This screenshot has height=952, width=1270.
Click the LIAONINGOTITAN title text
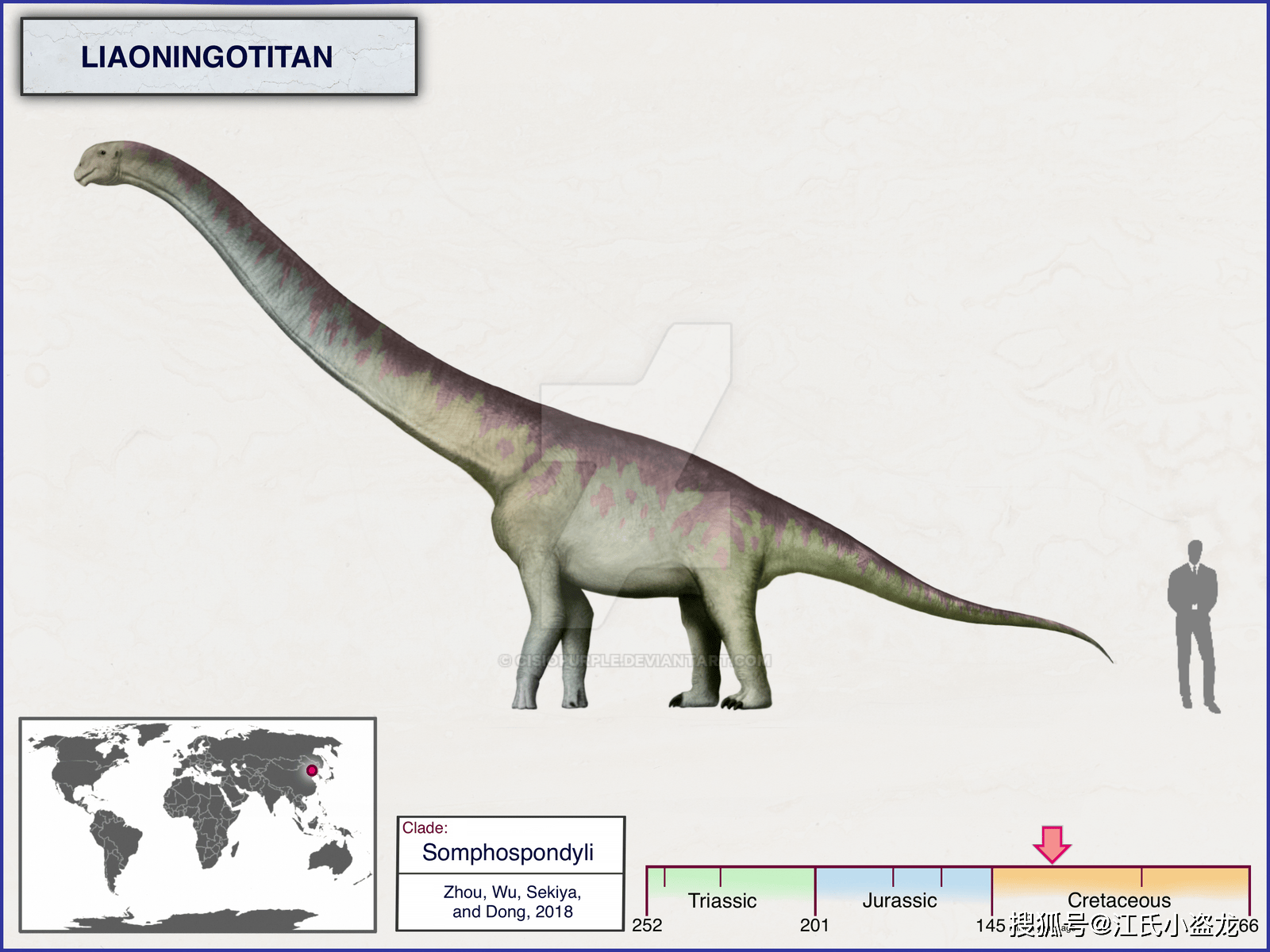[206, 57]
